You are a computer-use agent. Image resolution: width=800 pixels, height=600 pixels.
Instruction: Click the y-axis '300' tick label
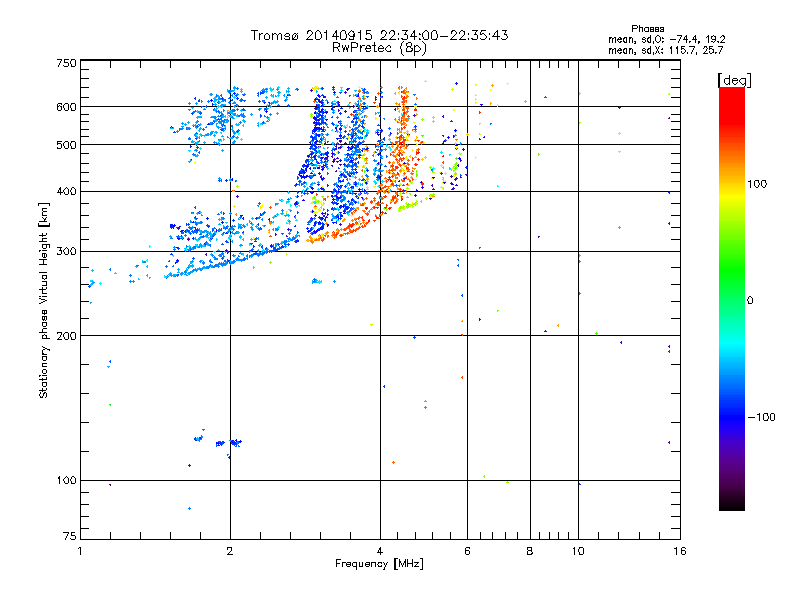[x=67, y=252]
